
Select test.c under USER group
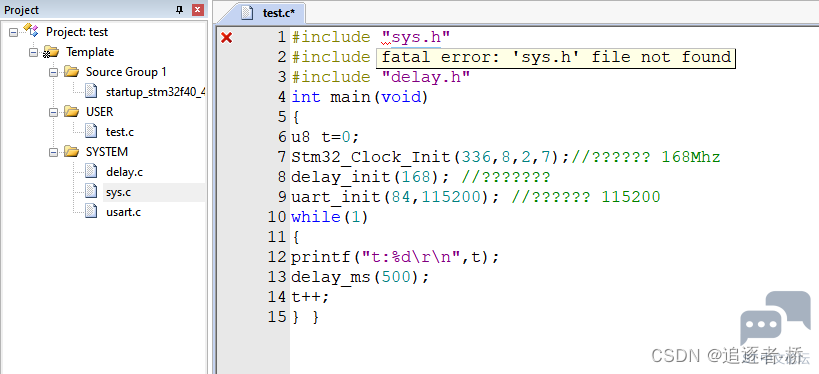click(x=120, y=132)
